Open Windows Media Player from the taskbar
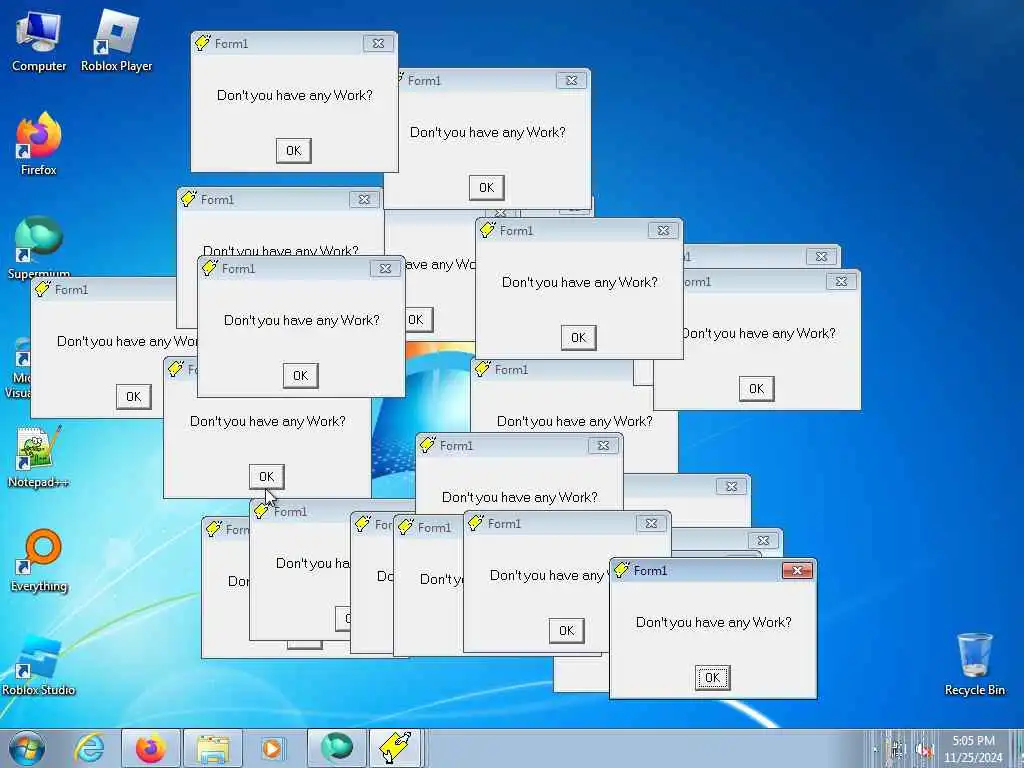 272,748
